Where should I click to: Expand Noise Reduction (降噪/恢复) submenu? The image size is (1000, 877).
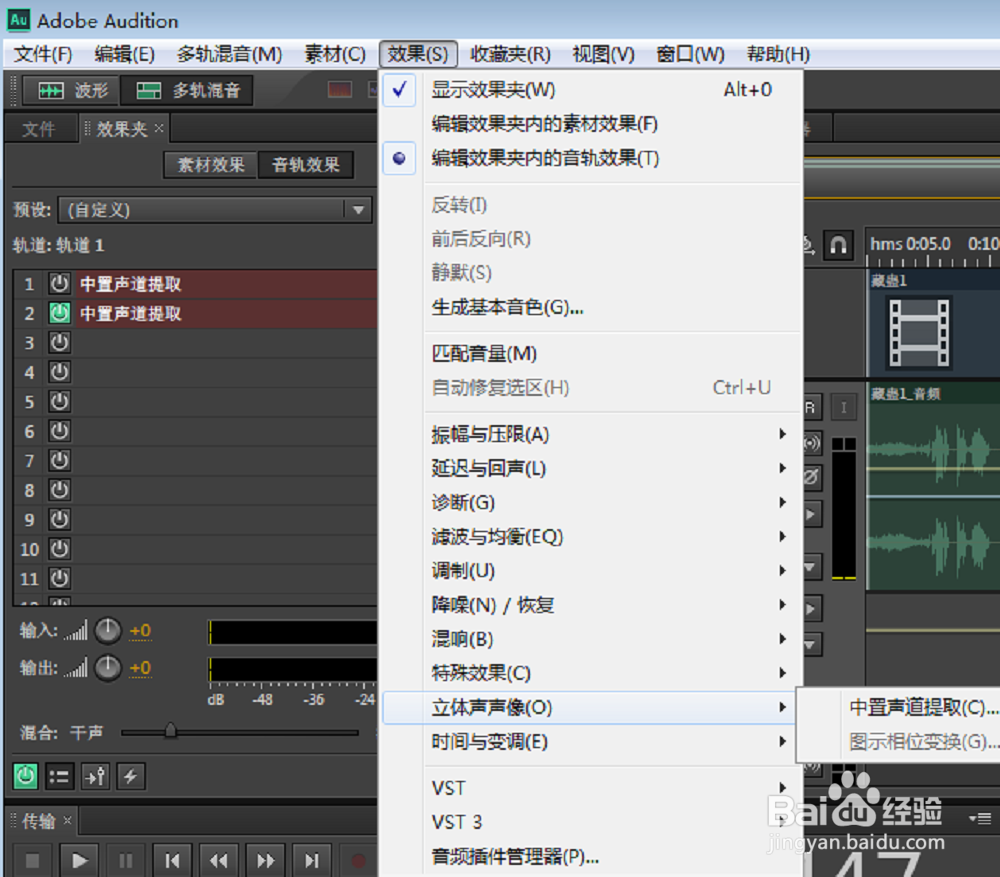point(591,605)
